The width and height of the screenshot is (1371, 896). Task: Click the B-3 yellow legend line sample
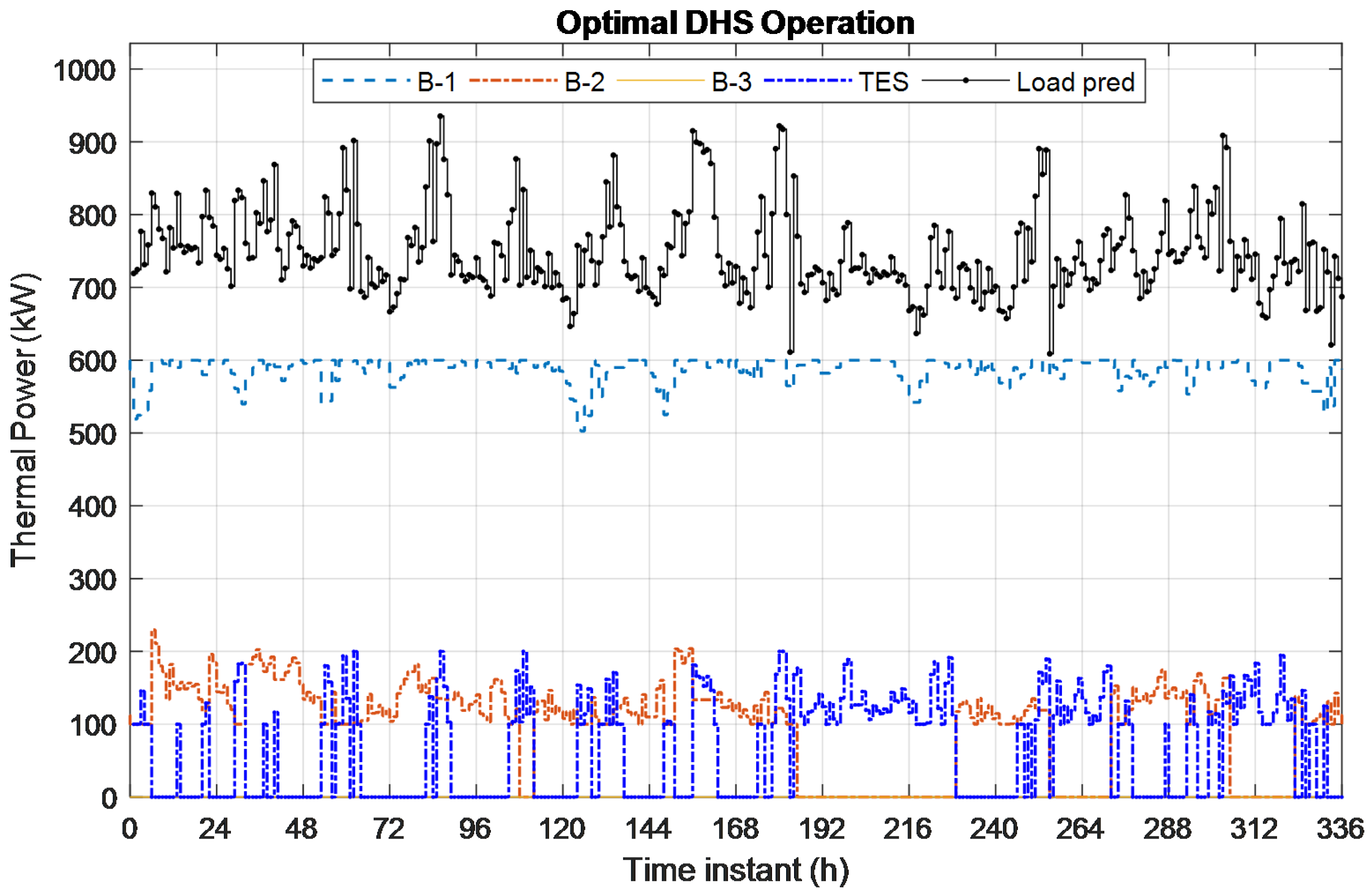(661, 81)
